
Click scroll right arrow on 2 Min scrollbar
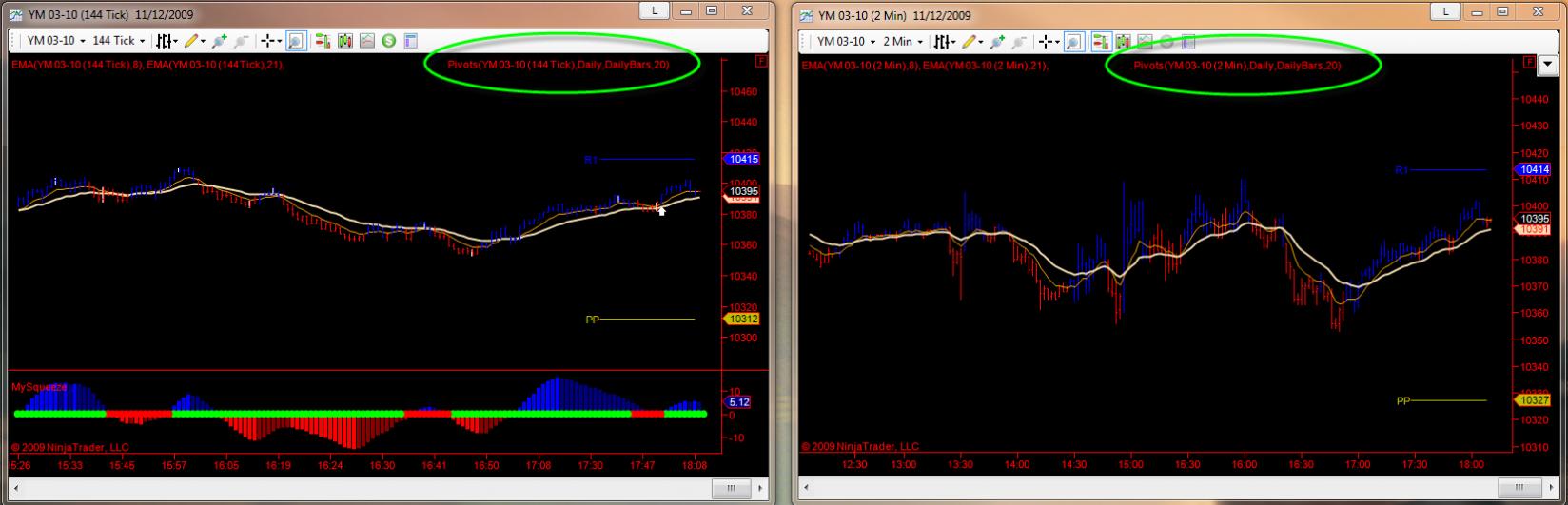click(x=1551, y=488)
